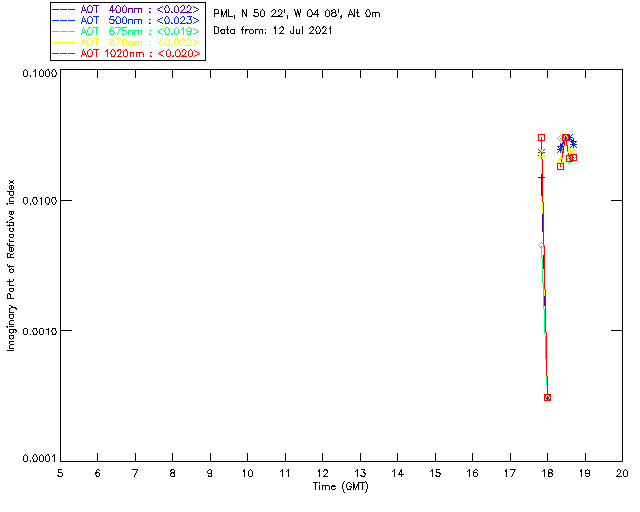Click the lowest data point near 18 GMT
This screenshot has width=640, height=512.
547,397
